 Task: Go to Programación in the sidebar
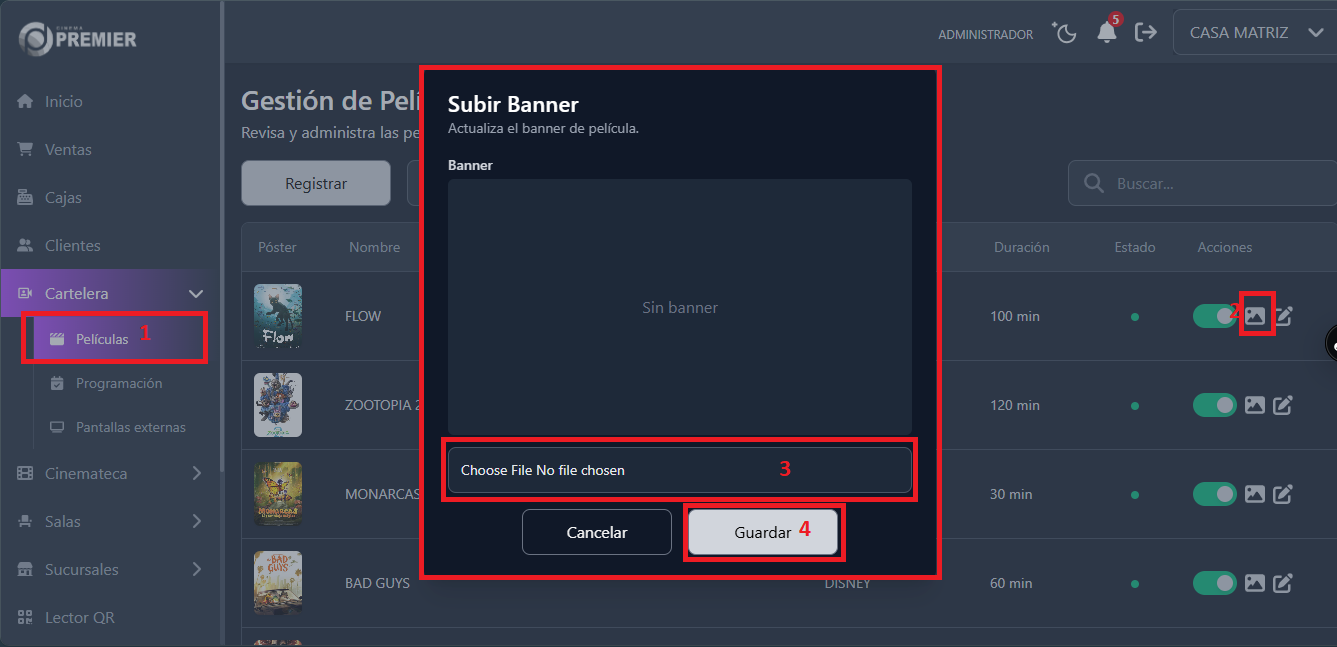coord(118,383)
